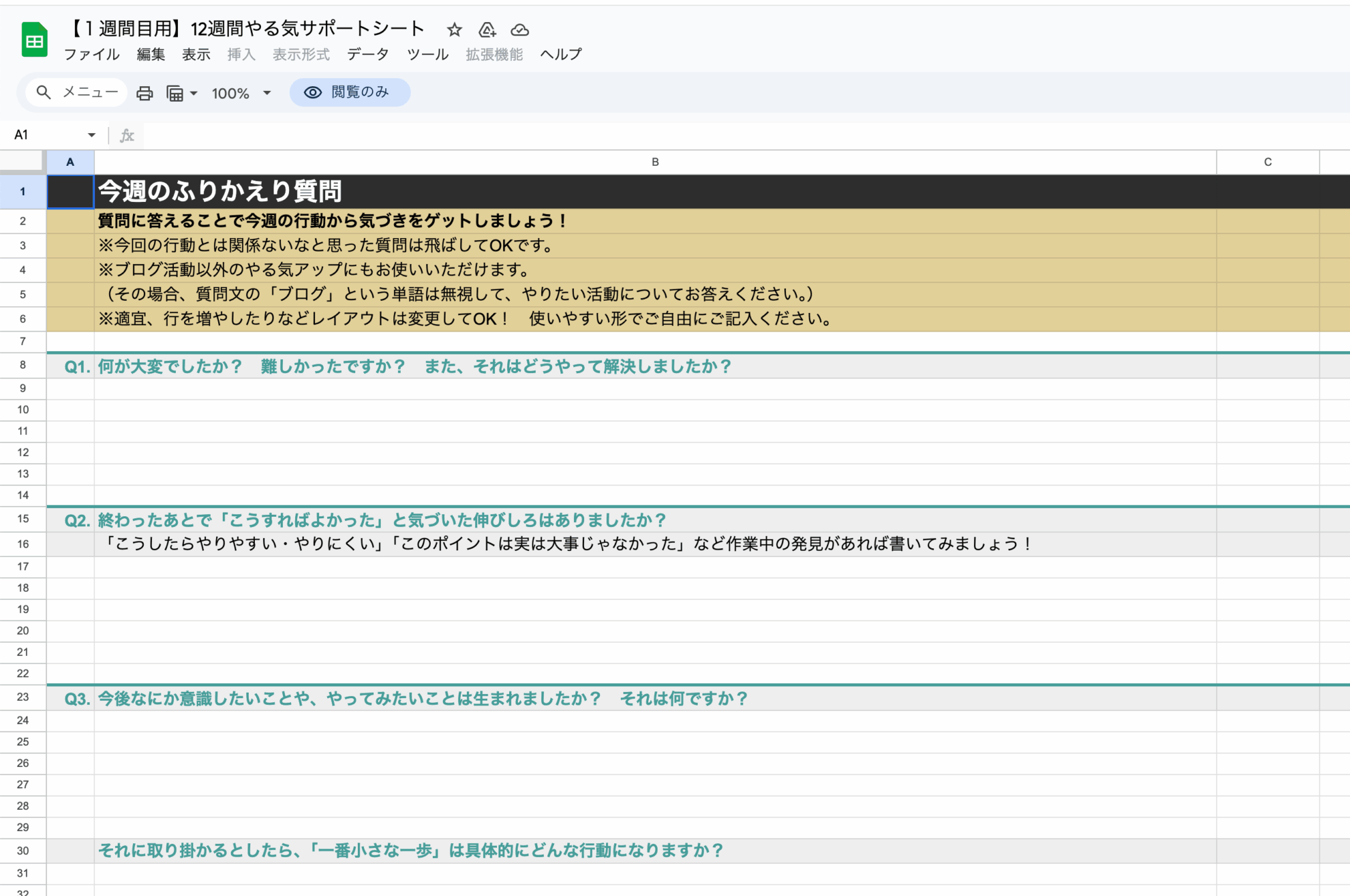Click cell starting ※ブログ活動以外のやる気アップ

pyautogui.click(x=655, y=270)
